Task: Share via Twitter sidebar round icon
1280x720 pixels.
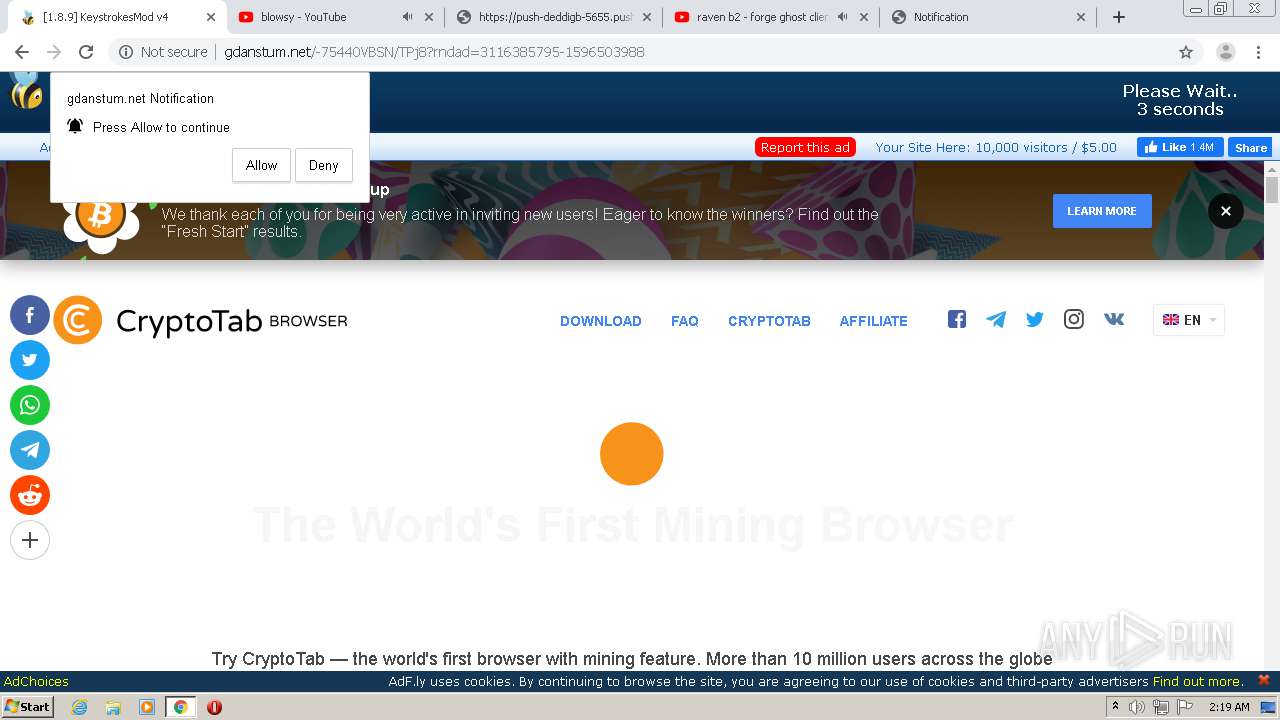Action: point(30,360)
